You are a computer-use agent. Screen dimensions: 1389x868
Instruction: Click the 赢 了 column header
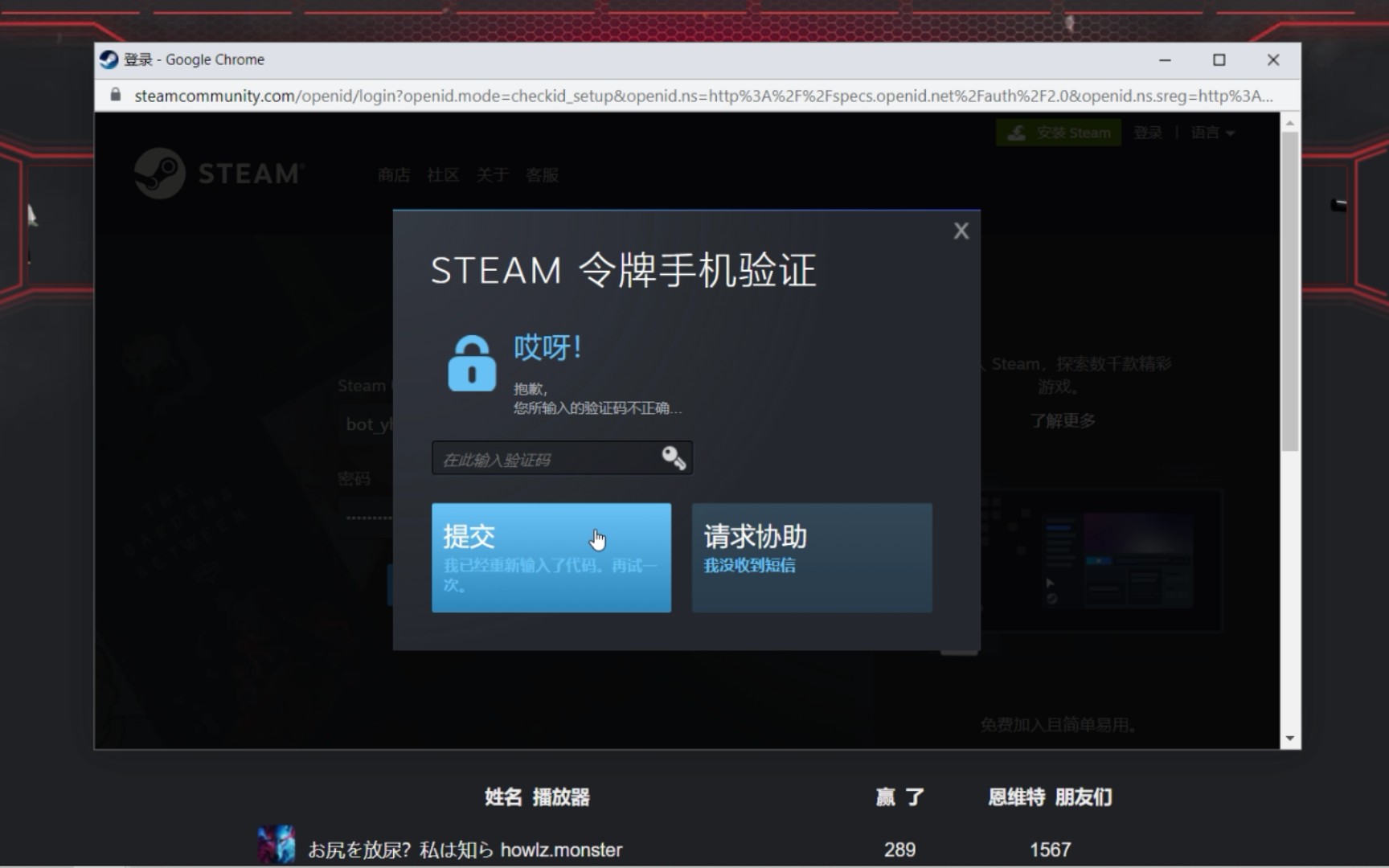point(899,797)
